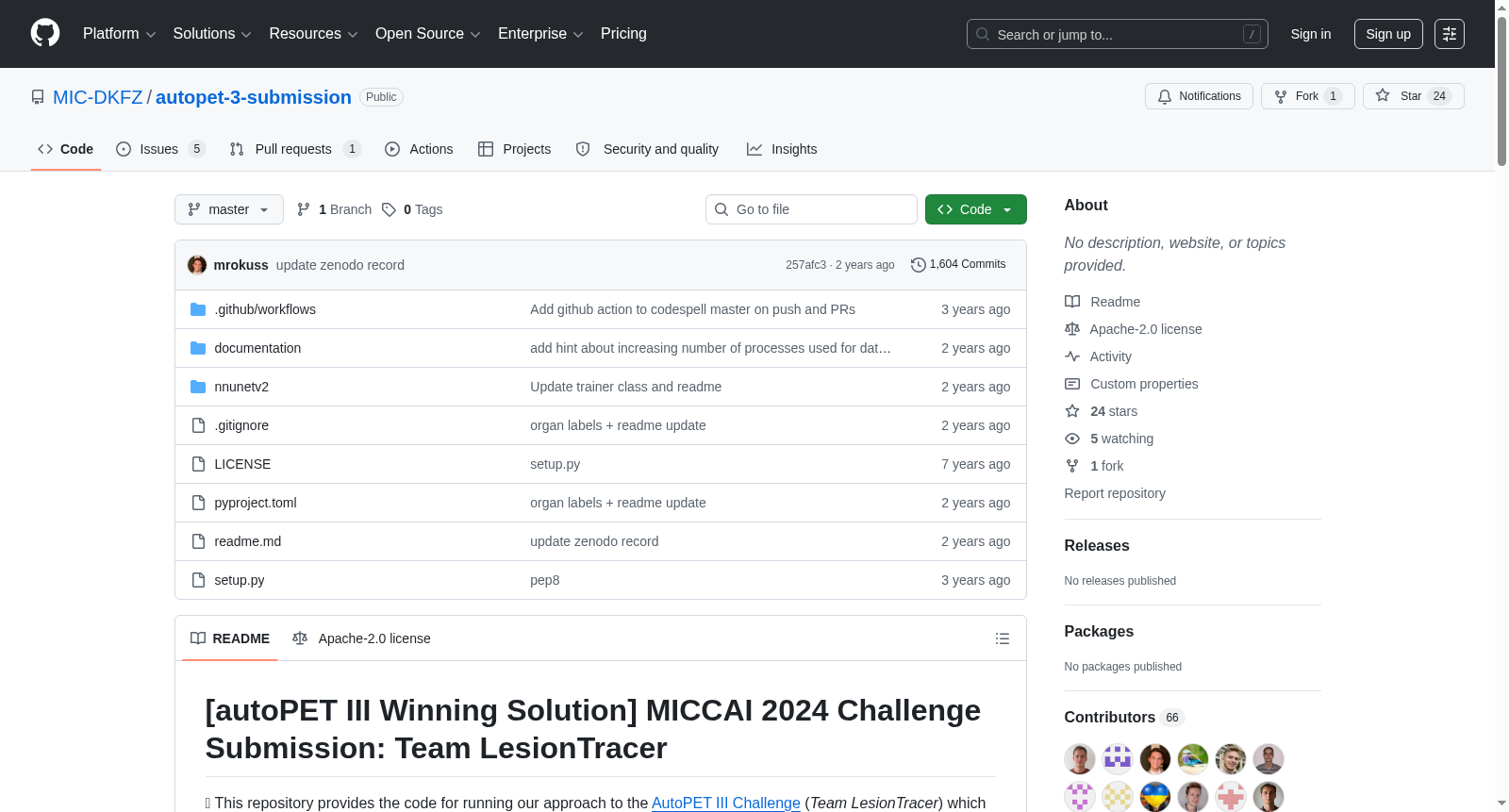Image resolution: width=1509 pixels, height=812 pixels.
Task: Click the Custom properties note icon
Action: click(1072, 384)
